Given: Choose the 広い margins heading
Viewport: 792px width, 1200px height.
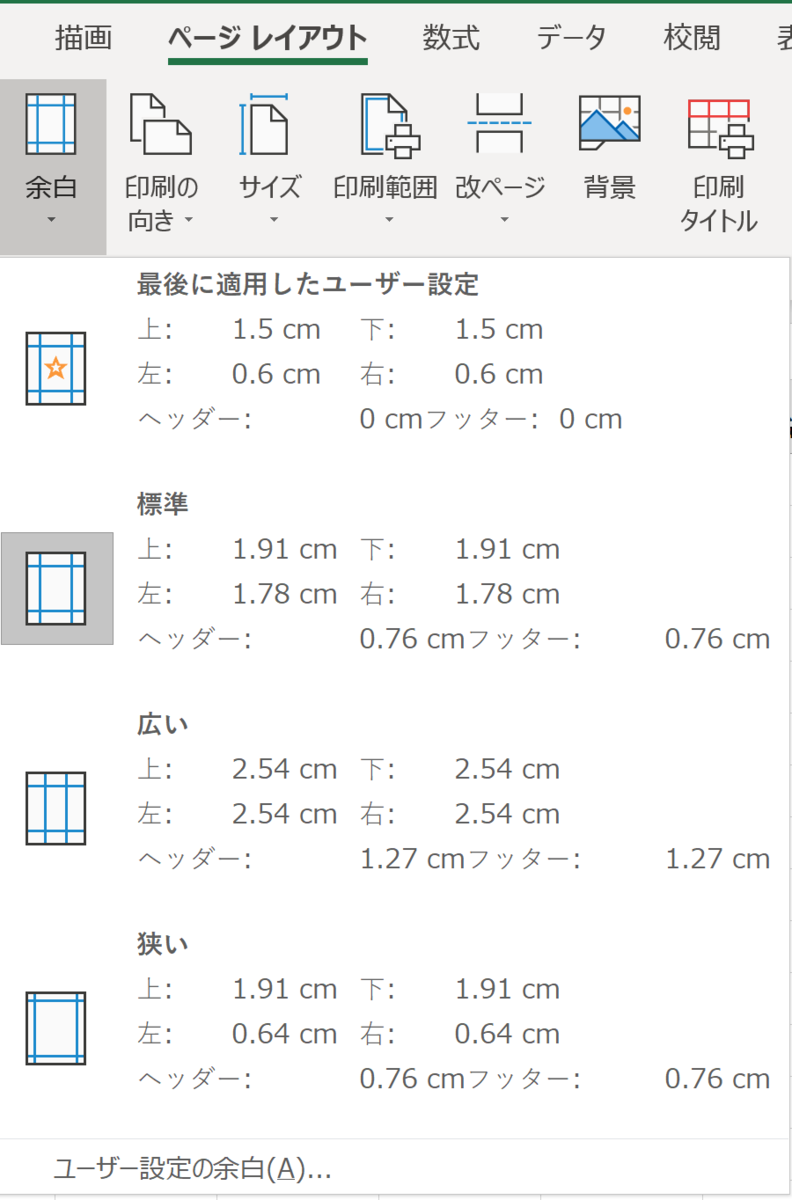Looking at the screenshot, I should (163, 725).
